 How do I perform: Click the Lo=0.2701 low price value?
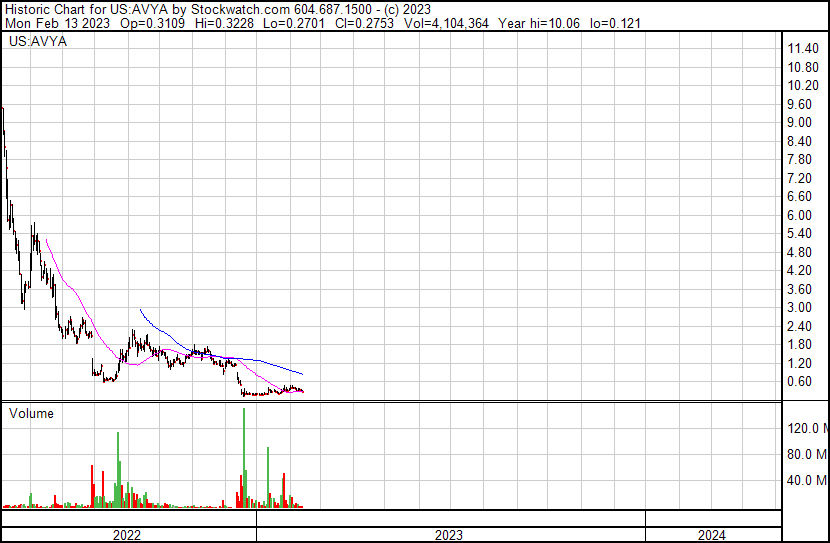(x=294, y=23)
